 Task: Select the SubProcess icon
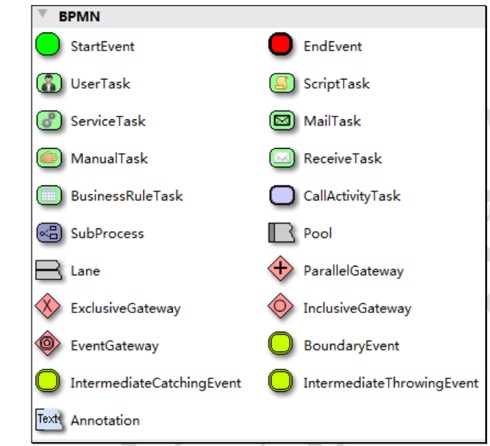pyautogui.click(x=49, y=232)
